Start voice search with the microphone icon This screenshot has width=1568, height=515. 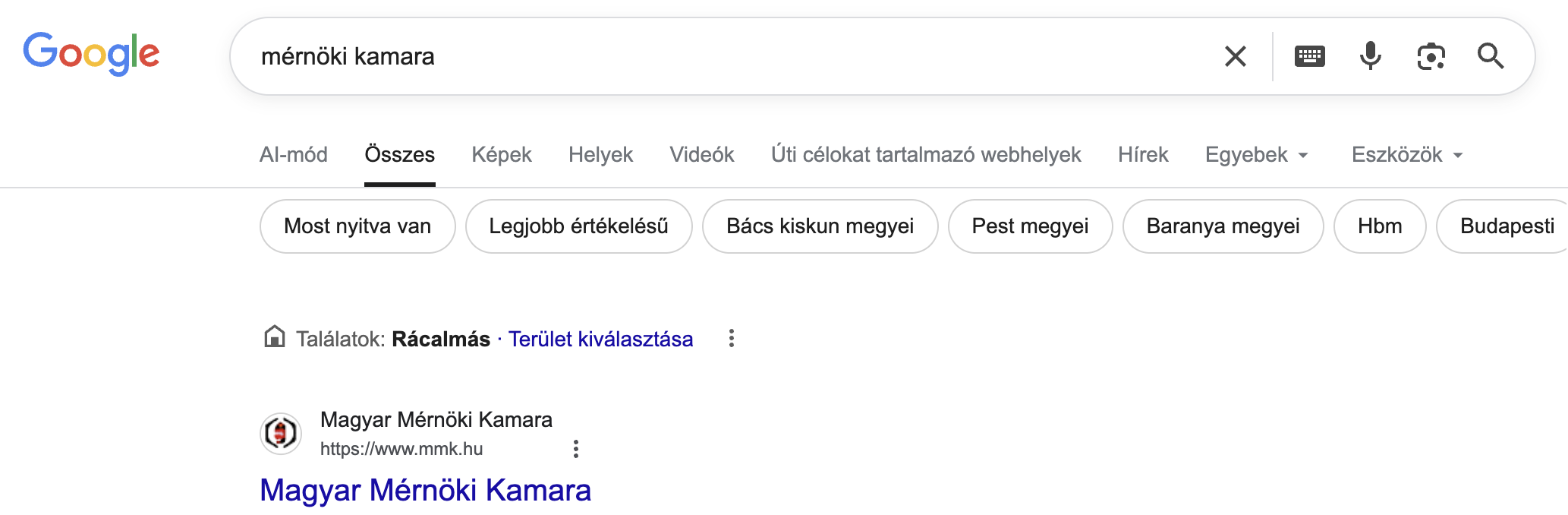1370,56
